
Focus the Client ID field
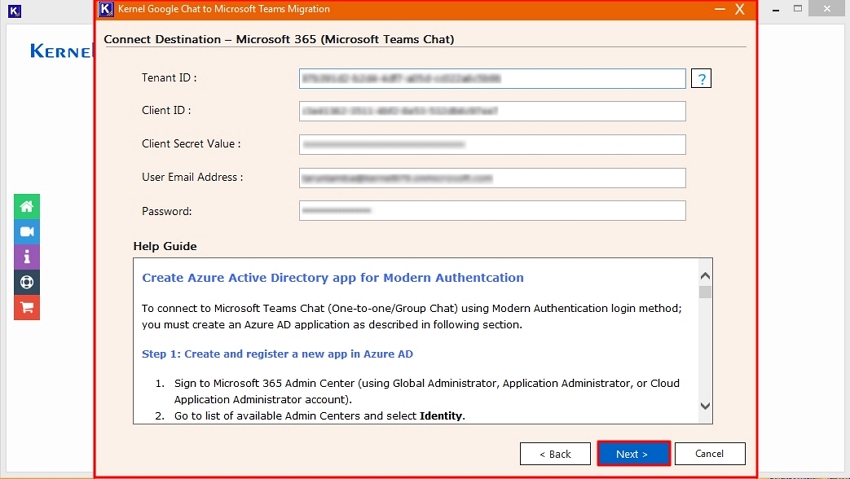[492, 111]
